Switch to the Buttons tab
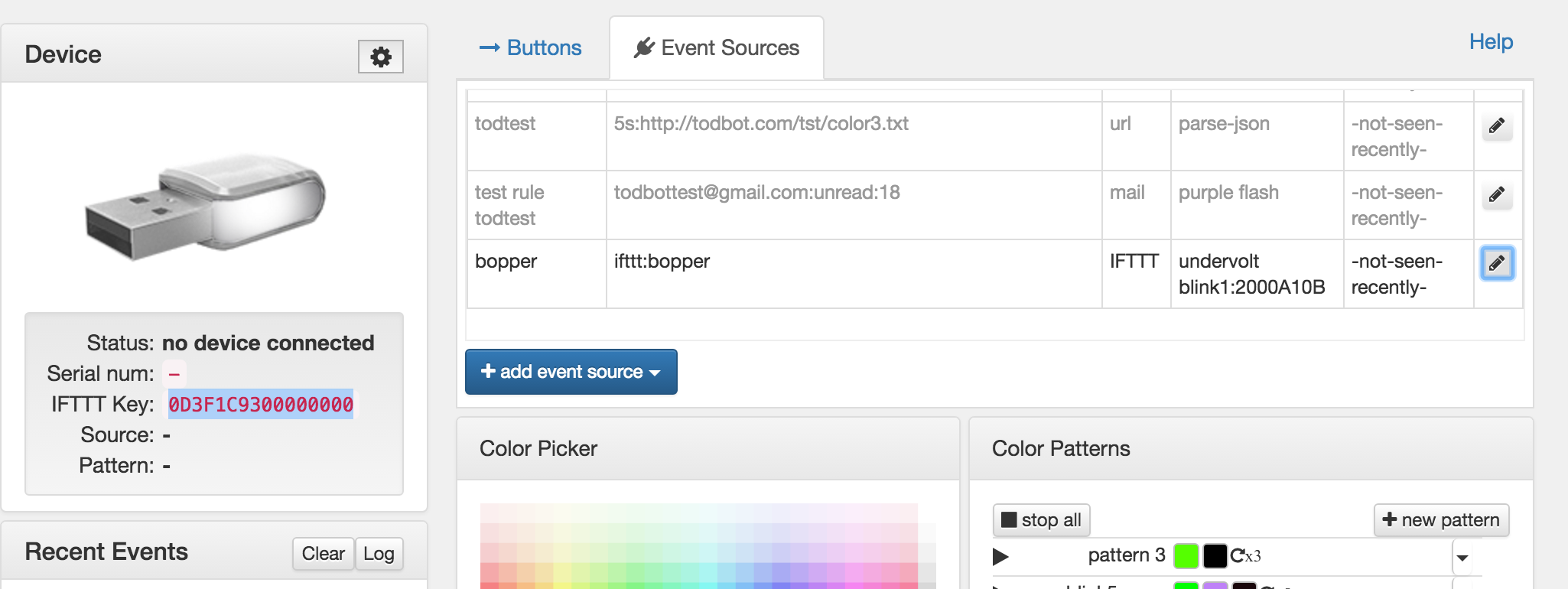The height and width of the screenshot is (589, 1568). tap(530, 47)
